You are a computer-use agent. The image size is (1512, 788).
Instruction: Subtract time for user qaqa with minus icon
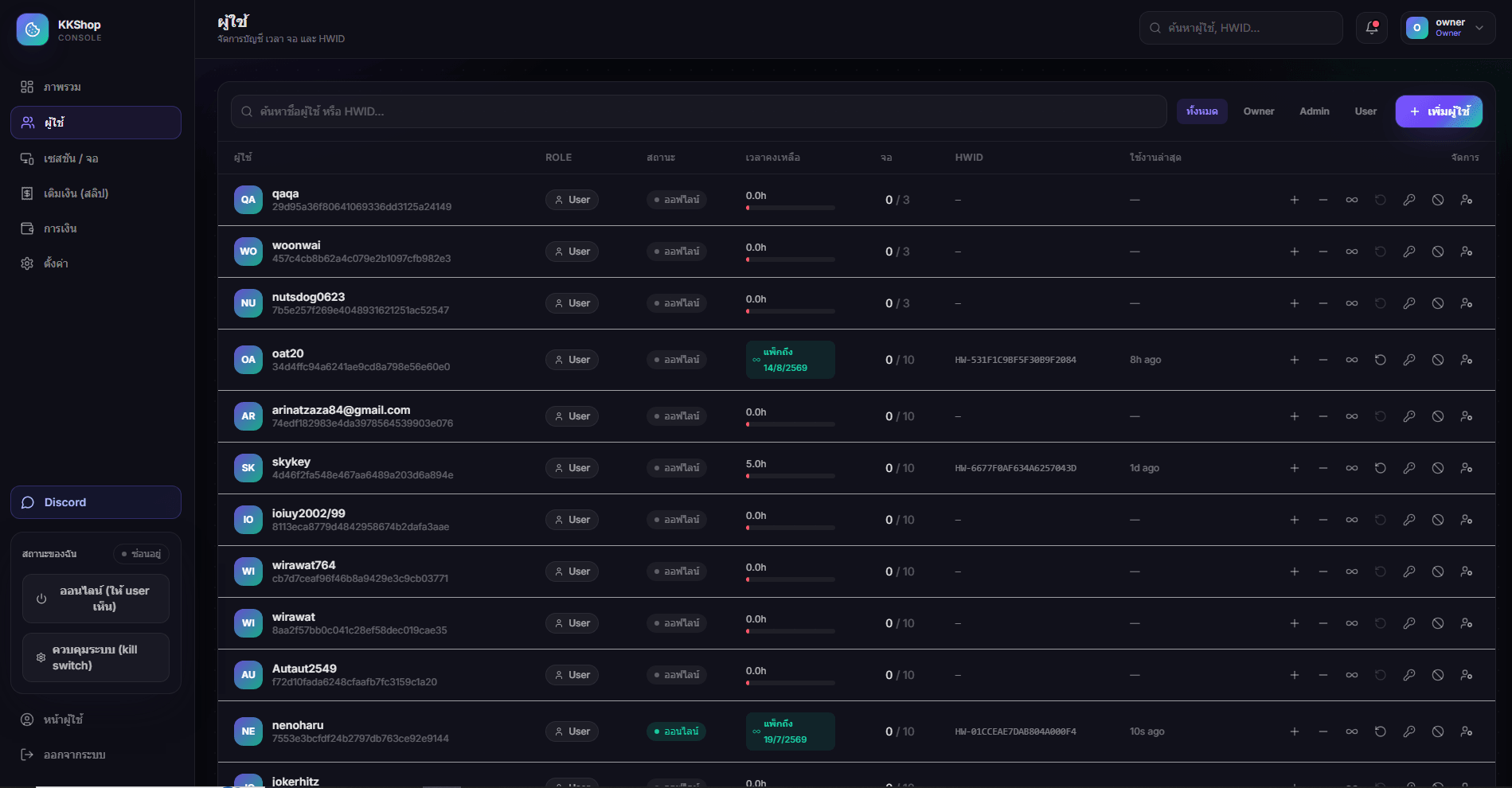click(x=1323, y=200)
